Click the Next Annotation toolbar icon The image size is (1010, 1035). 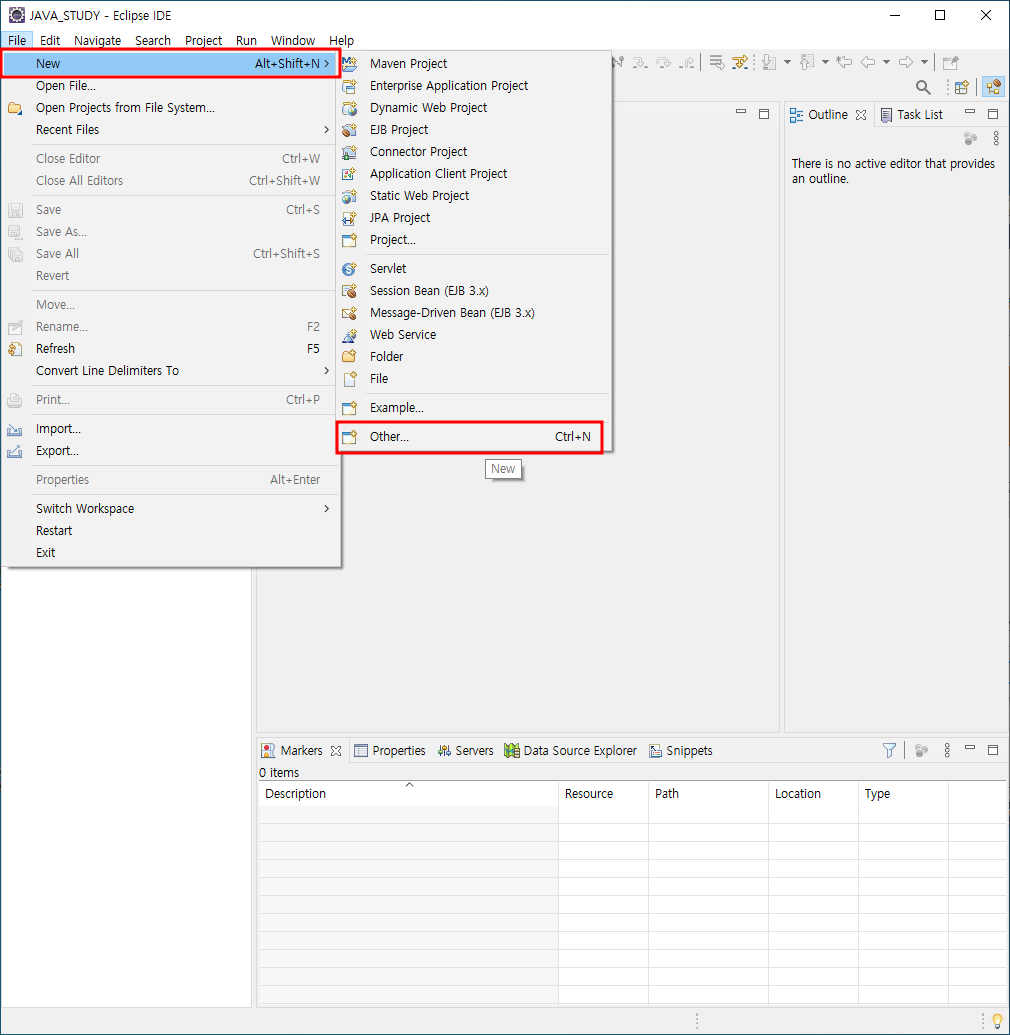pos(769,63)
